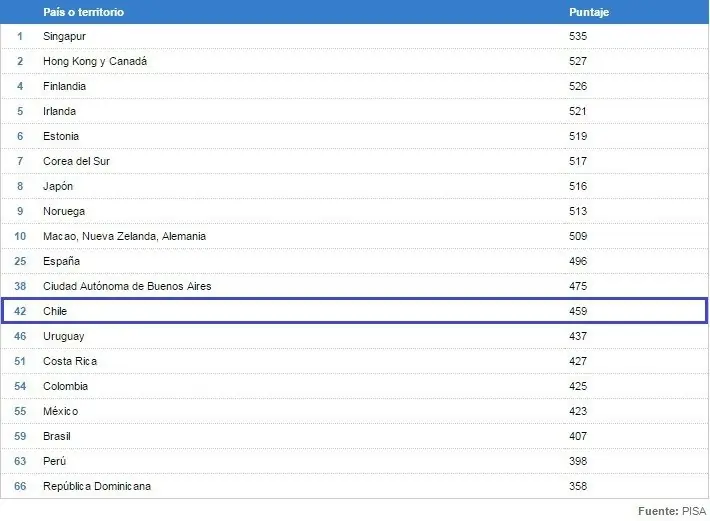This screenshot has width=710, height=521.
Task: Click Perú's score 398
Action: [578, 461]
